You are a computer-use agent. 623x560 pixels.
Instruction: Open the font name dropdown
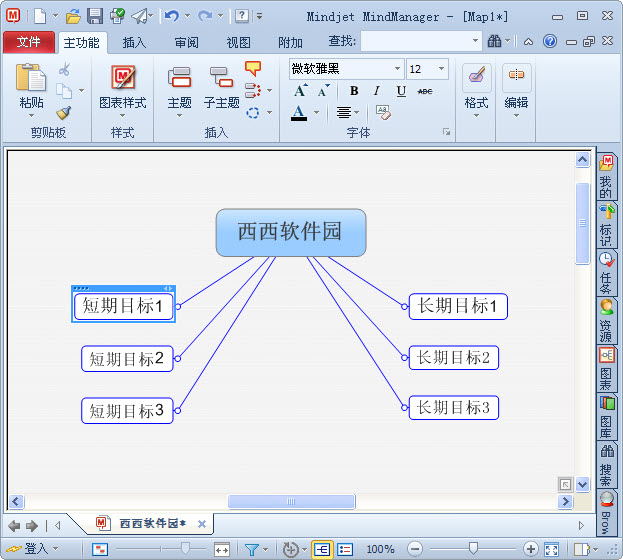(397, 69)
